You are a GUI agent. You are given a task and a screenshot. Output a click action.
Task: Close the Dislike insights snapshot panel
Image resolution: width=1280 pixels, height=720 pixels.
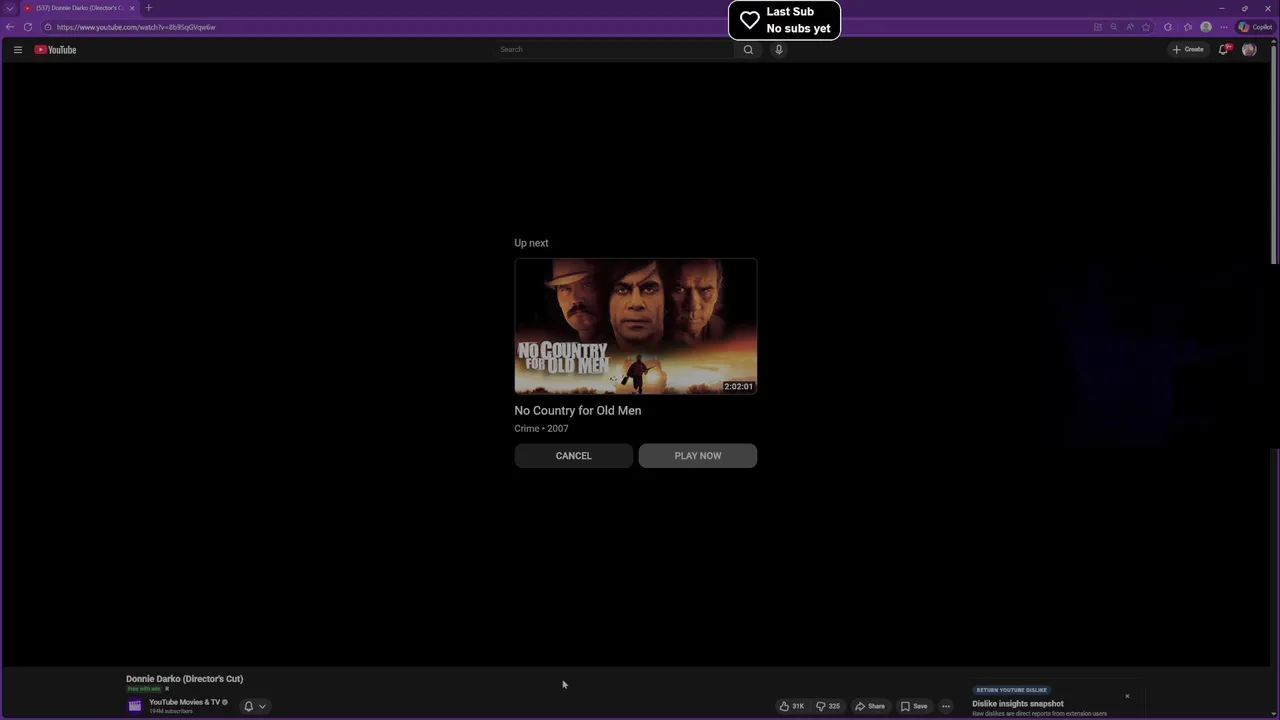pos(1127,696)
